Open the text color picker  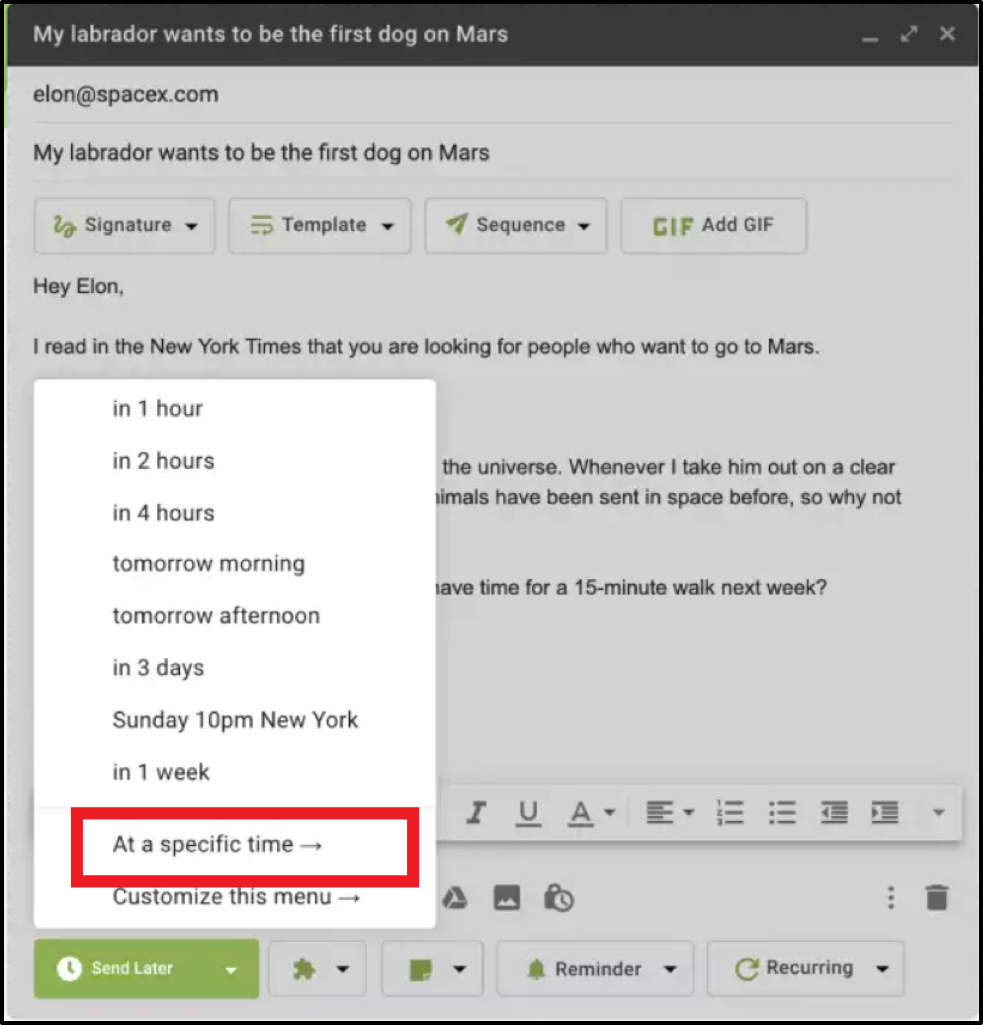591,814
